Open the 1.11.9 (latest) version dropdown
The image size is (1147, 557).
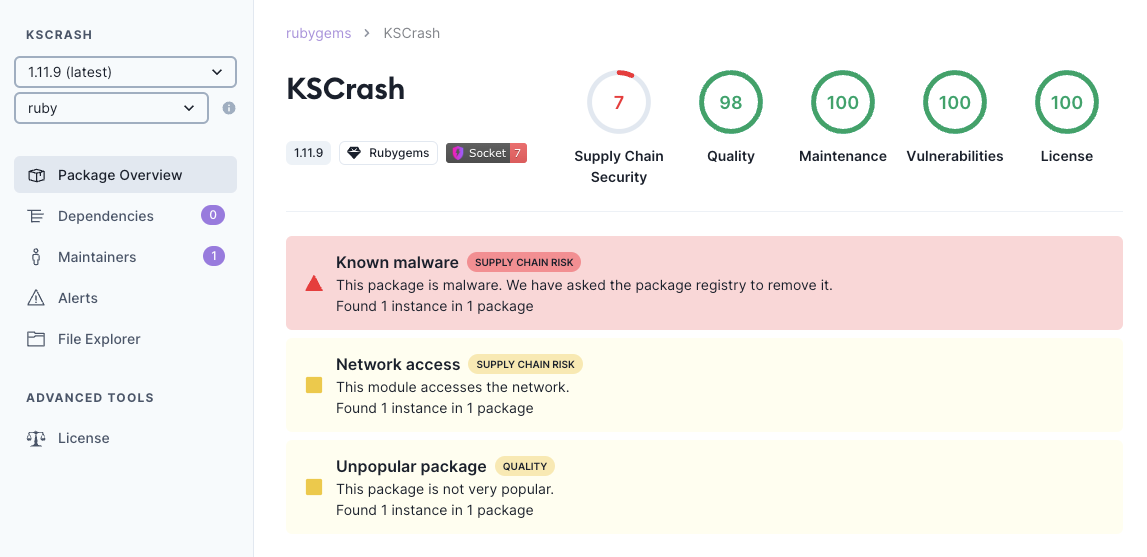[x=125, y=72]
